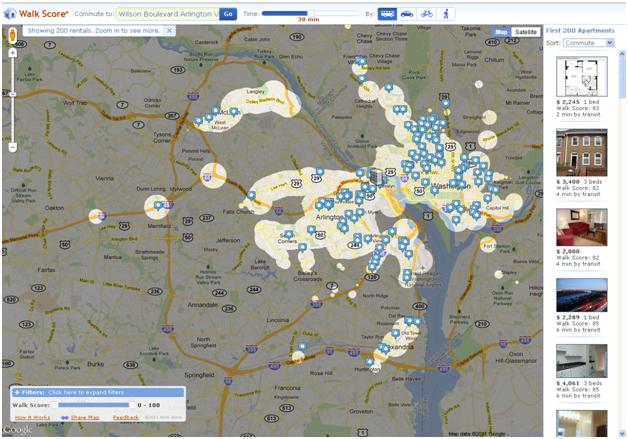Screen dimensions: 628x439
Task: Click the rental marker near Merrifield
Action: [159, 206]
